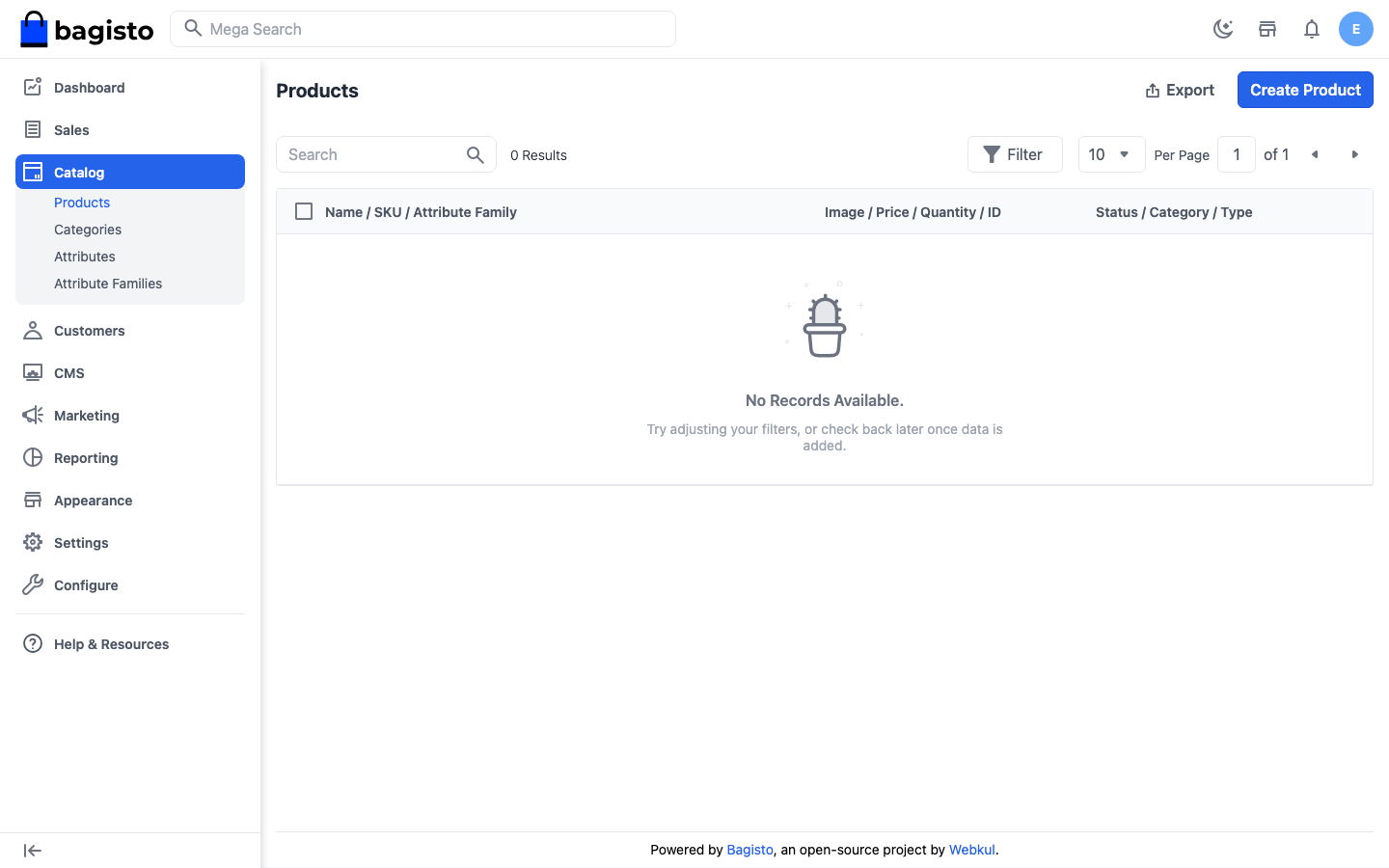Open the per-page count dropdown
This screenshot has height=868, width=1389.
[x=1111, y=154]
